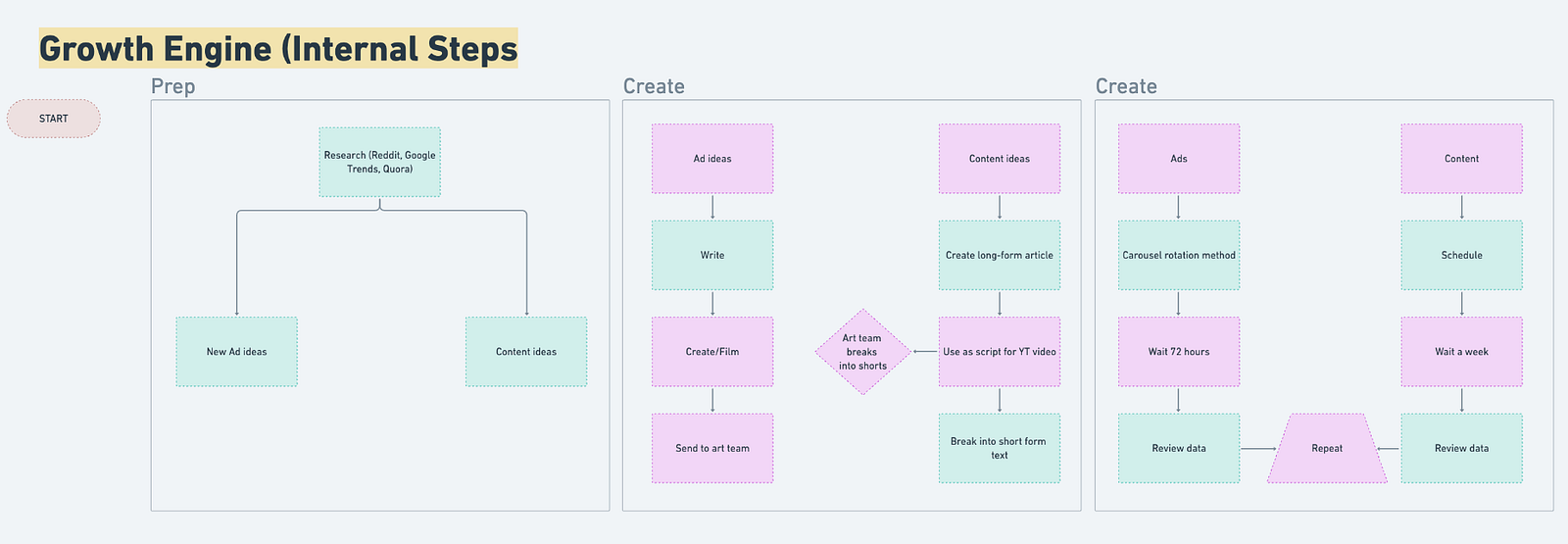Select arrow from Schedule to Wait a week
1568x544 pixels.
(1462, 303)
